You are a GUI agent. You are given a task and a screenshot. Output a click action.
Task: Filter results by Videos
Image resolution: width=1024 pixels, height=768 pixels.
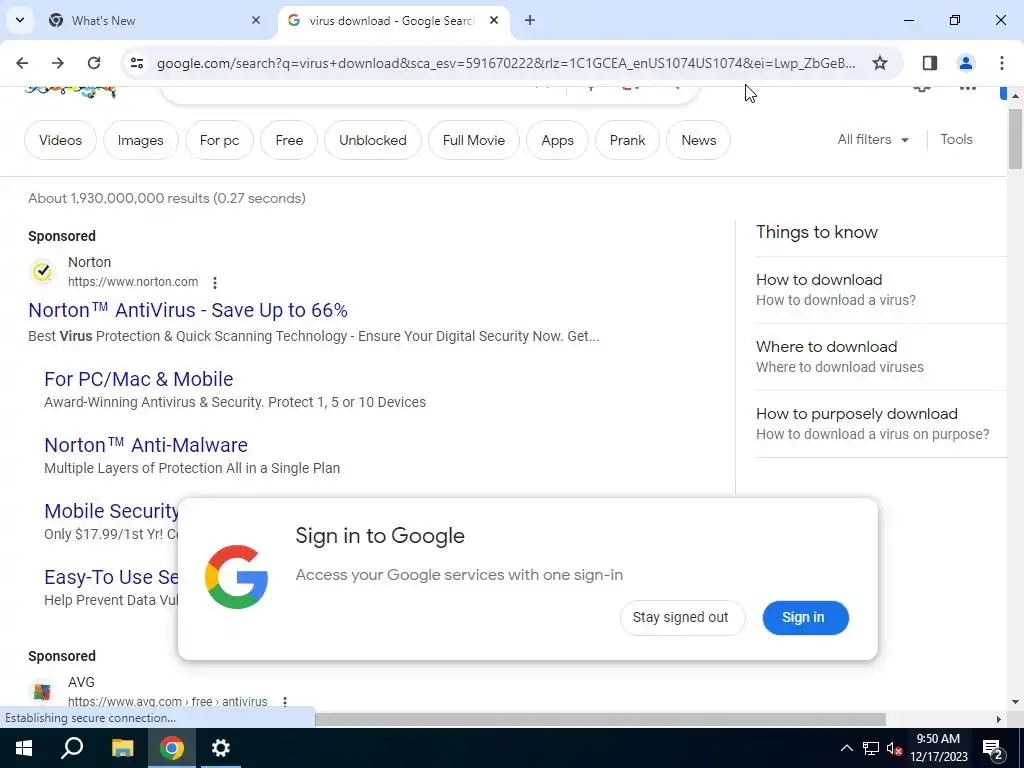[60, 140]
